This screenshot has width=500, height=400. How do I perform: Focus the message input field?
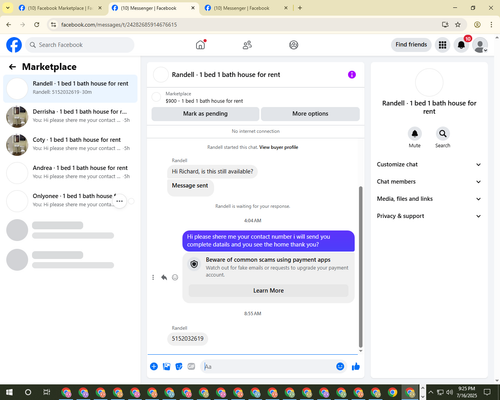pos(267,367)
